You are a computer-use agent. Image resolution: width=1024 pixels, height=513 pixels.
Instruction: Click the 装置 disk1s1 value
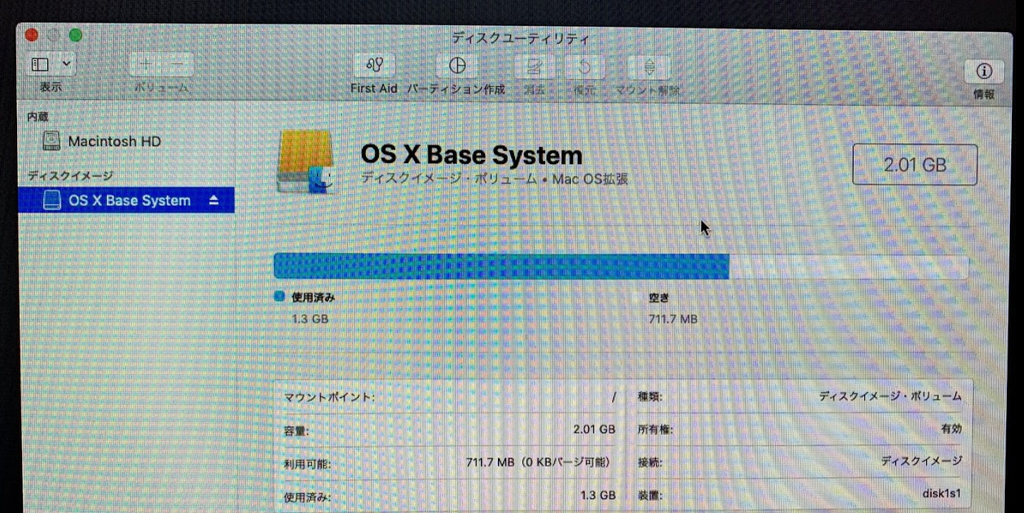point(941,493)
